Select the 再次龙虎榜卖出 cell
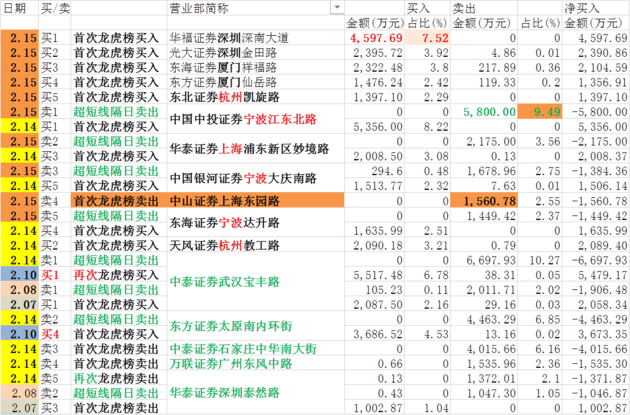Viewport: 630px width, 415px height. [119, 378]
